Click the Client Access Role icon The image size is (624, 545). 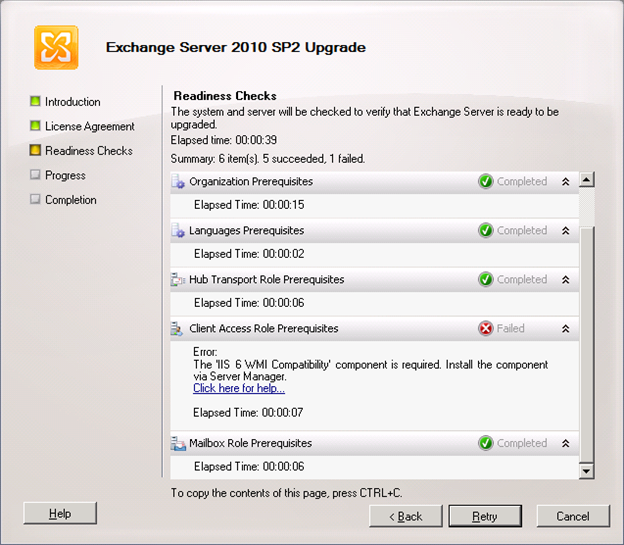[178, 328]
